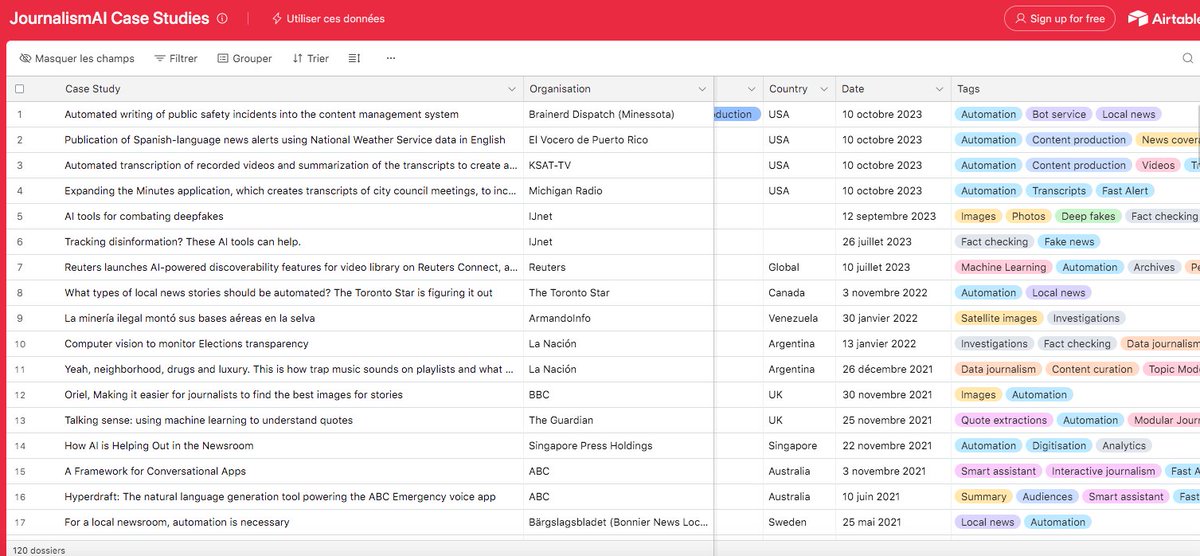Screen dimensions: 1200x556
Task: Click the 'Machine Learning' tag
Action: [1003, 267]
